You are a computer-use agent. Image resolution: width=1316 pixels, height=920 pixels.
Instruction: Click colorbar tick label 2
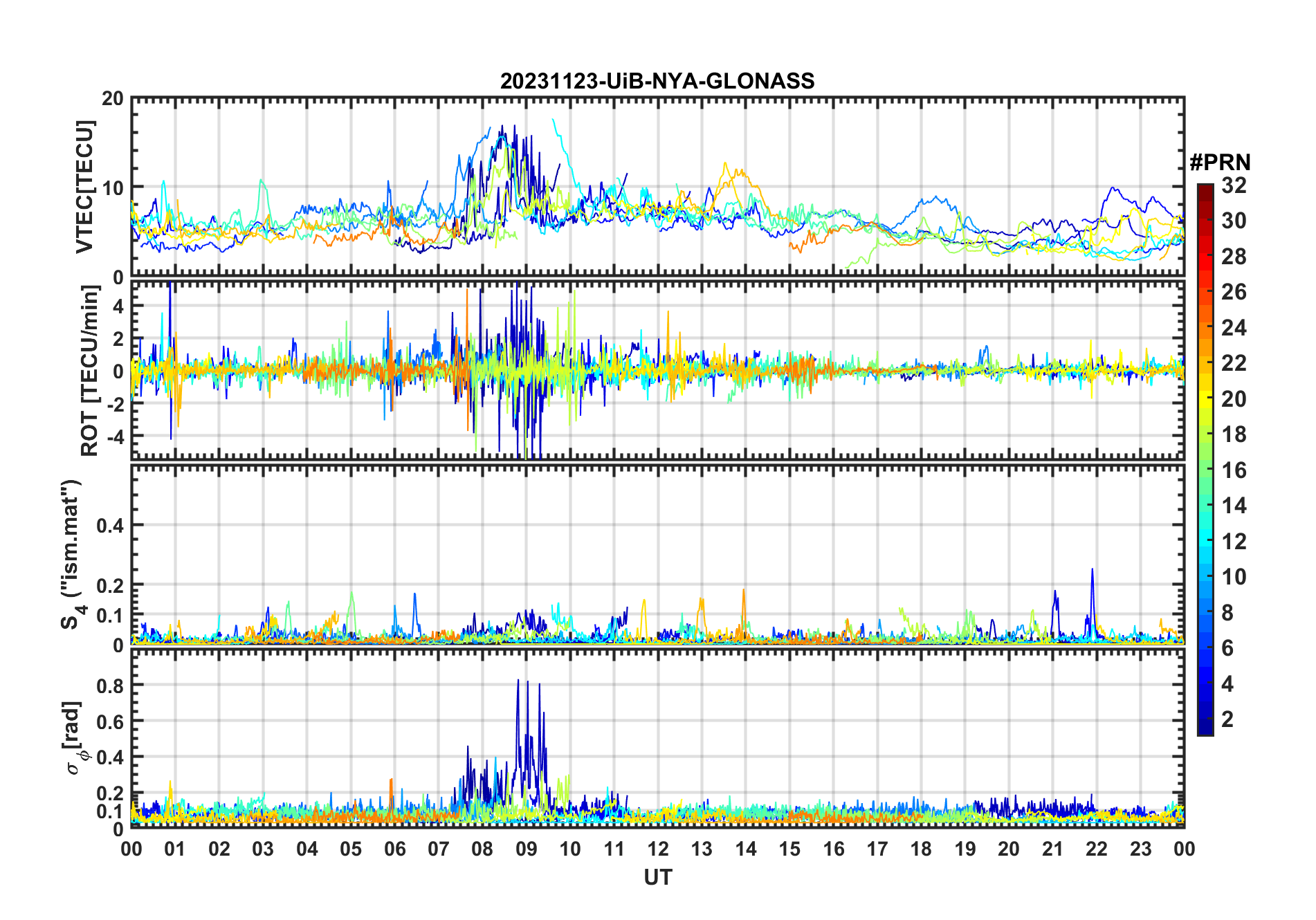coord(1227,719)
